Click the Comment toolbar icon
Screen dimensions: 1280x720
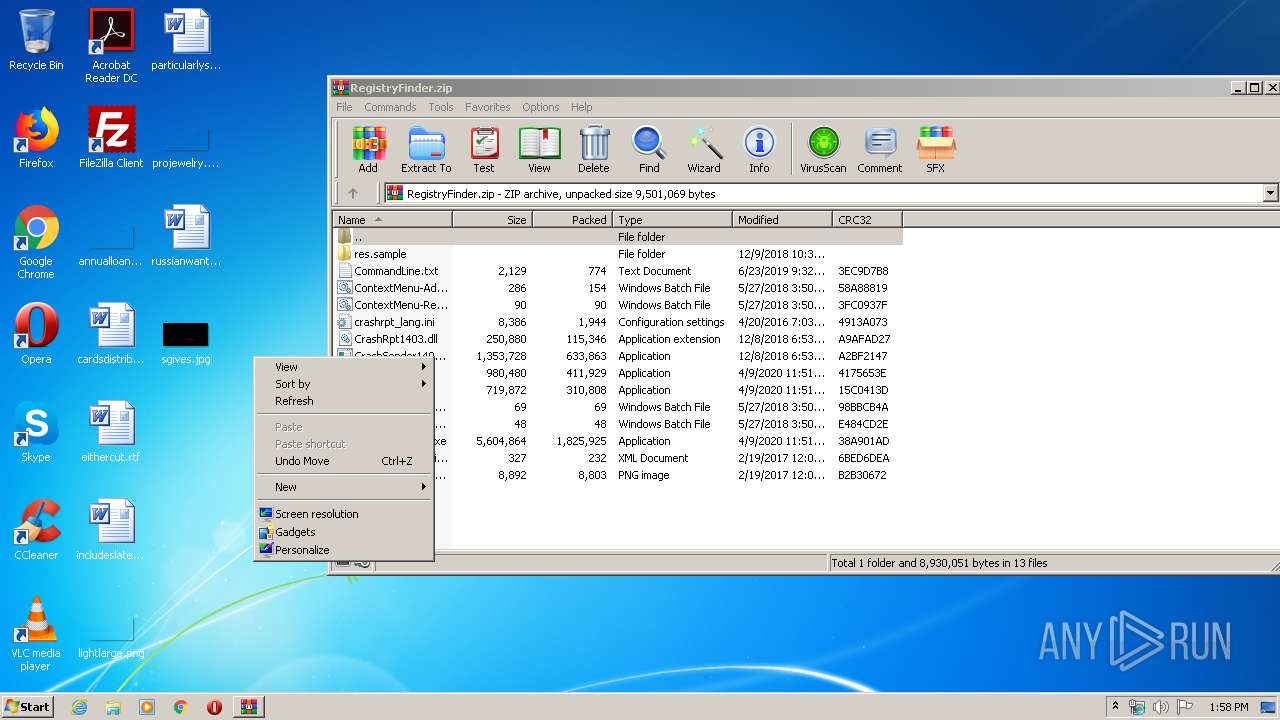click(879, 150)
